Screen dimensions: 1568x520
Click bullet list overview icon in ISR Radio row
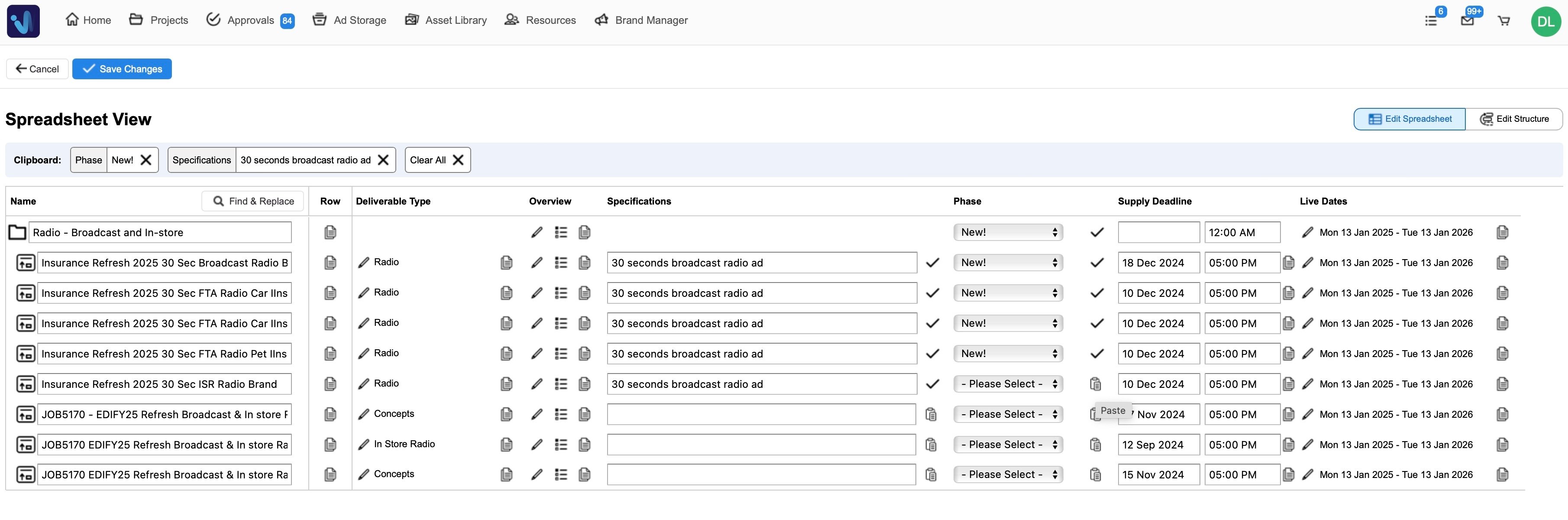[561, 384]
